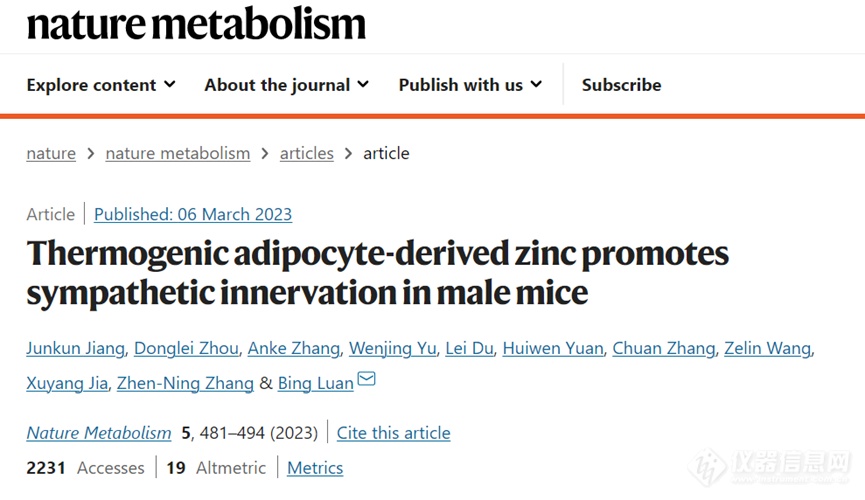Open the Metrics link
The image size is (865, 500).
315,467
